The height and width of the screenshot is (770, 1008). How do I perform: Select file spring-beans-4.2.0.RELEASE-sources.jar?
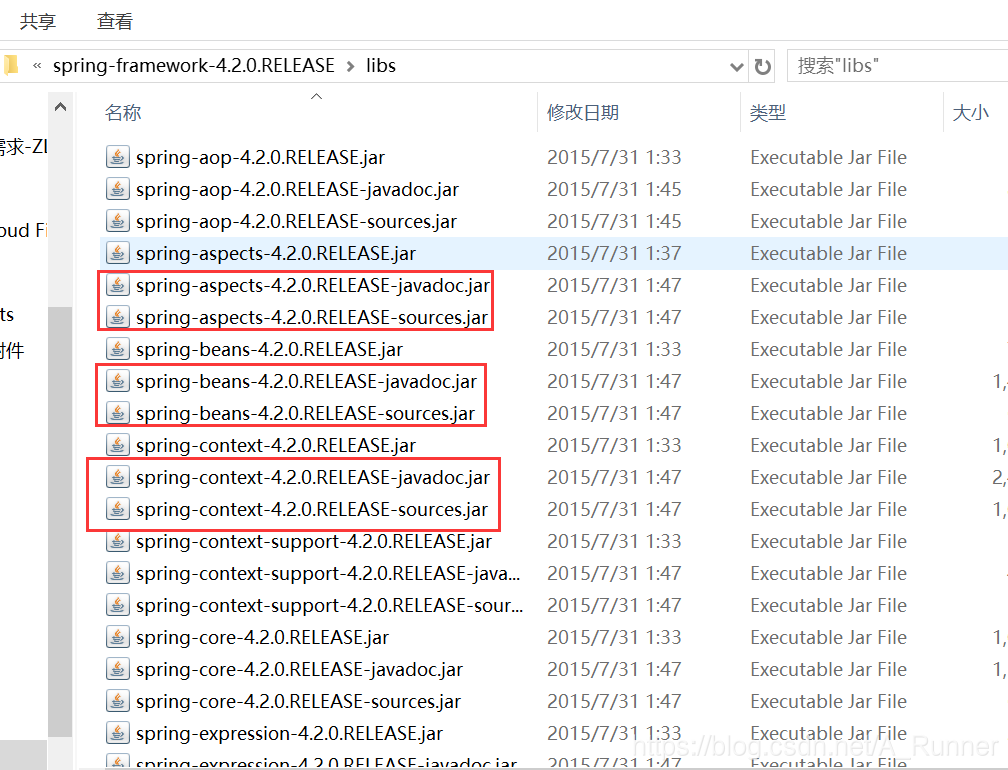[x=305, y=414]
